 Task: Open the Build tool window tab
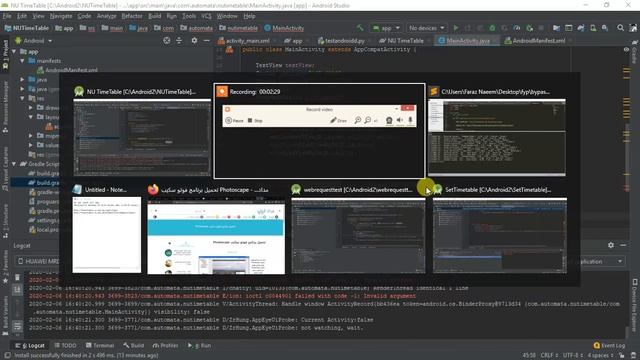tap(133, 345)
